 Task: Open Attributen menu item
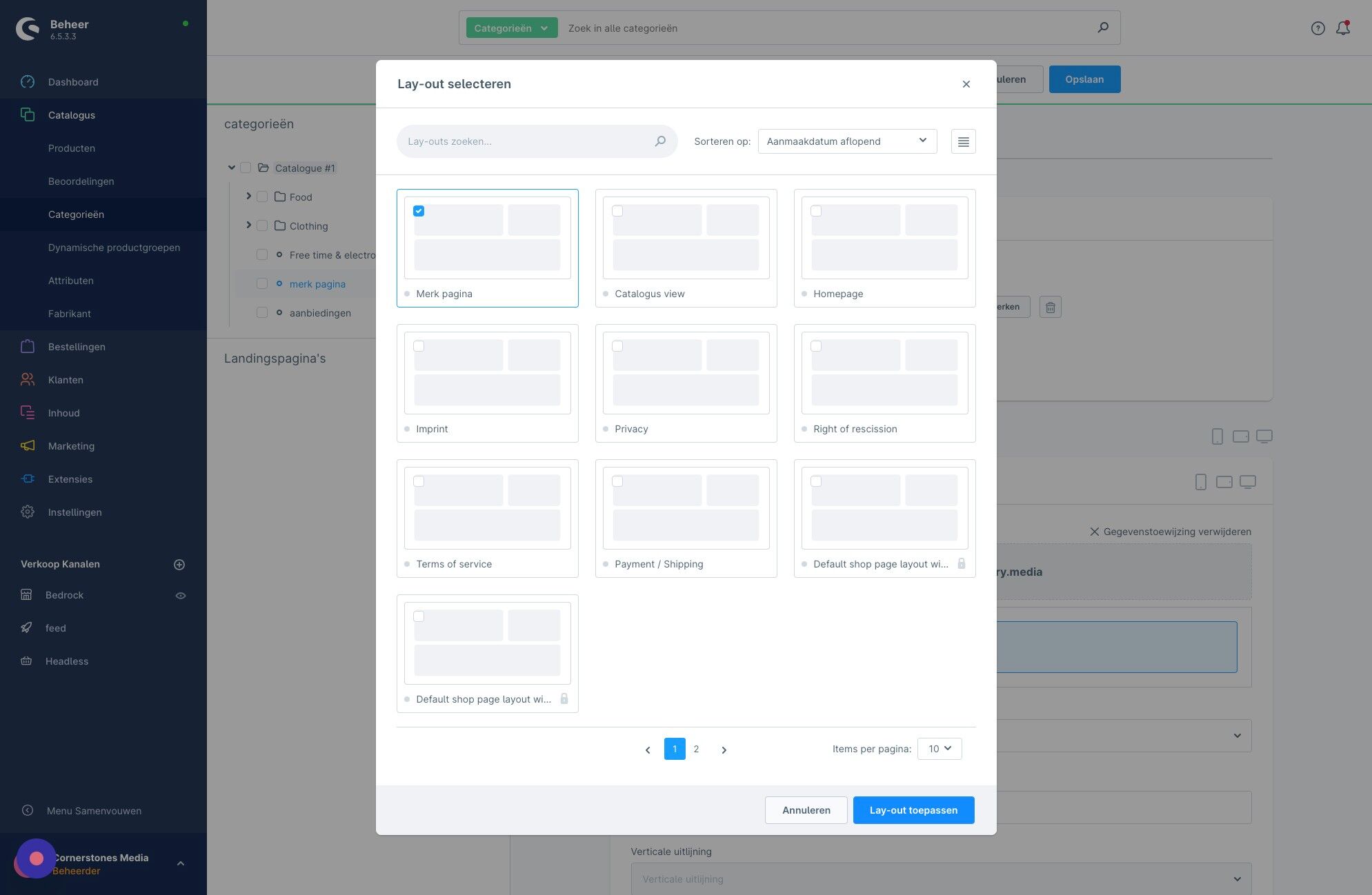pos(71,281)
